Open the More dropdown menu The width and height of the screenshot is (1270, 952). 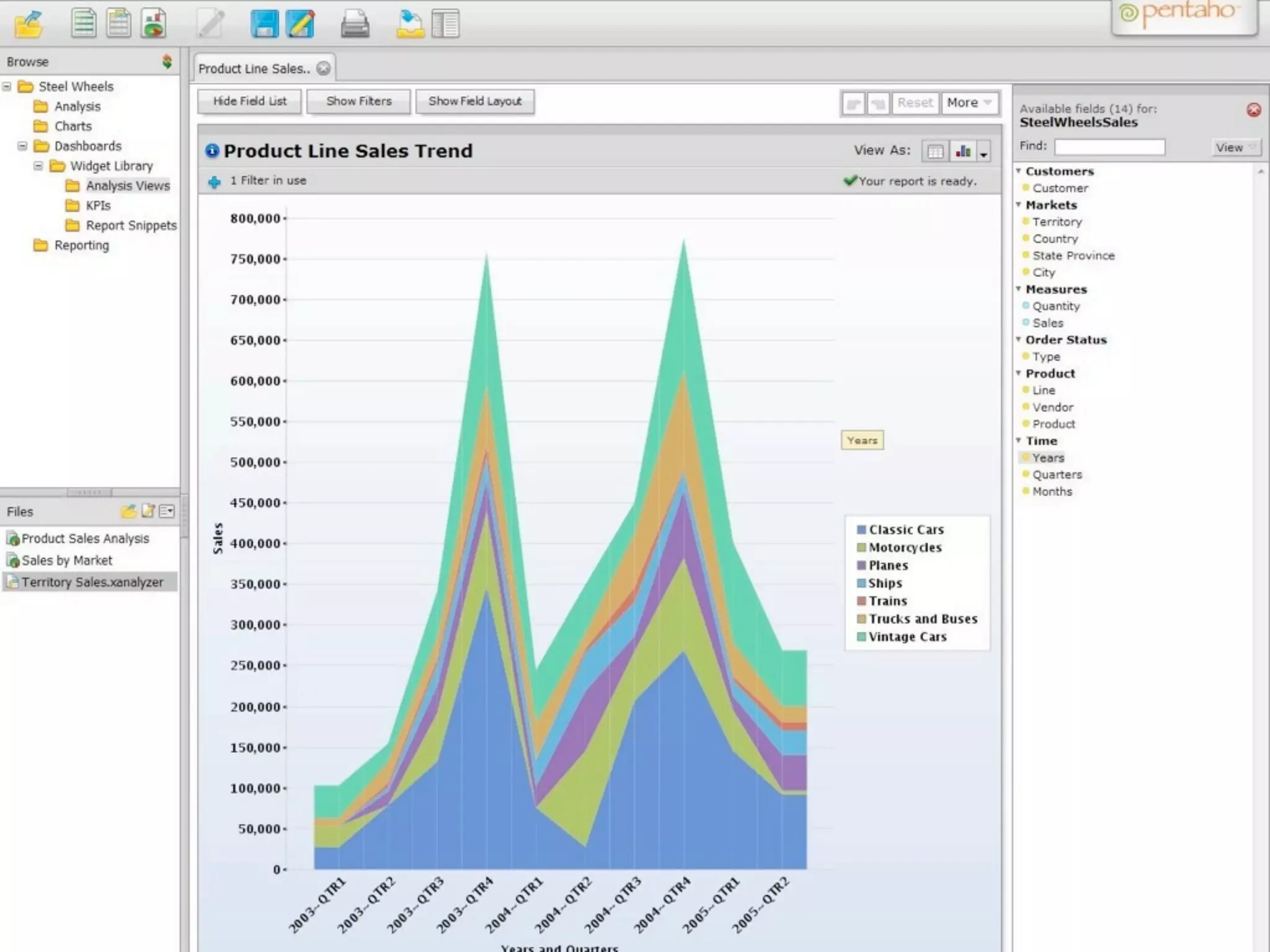(969, 103)
